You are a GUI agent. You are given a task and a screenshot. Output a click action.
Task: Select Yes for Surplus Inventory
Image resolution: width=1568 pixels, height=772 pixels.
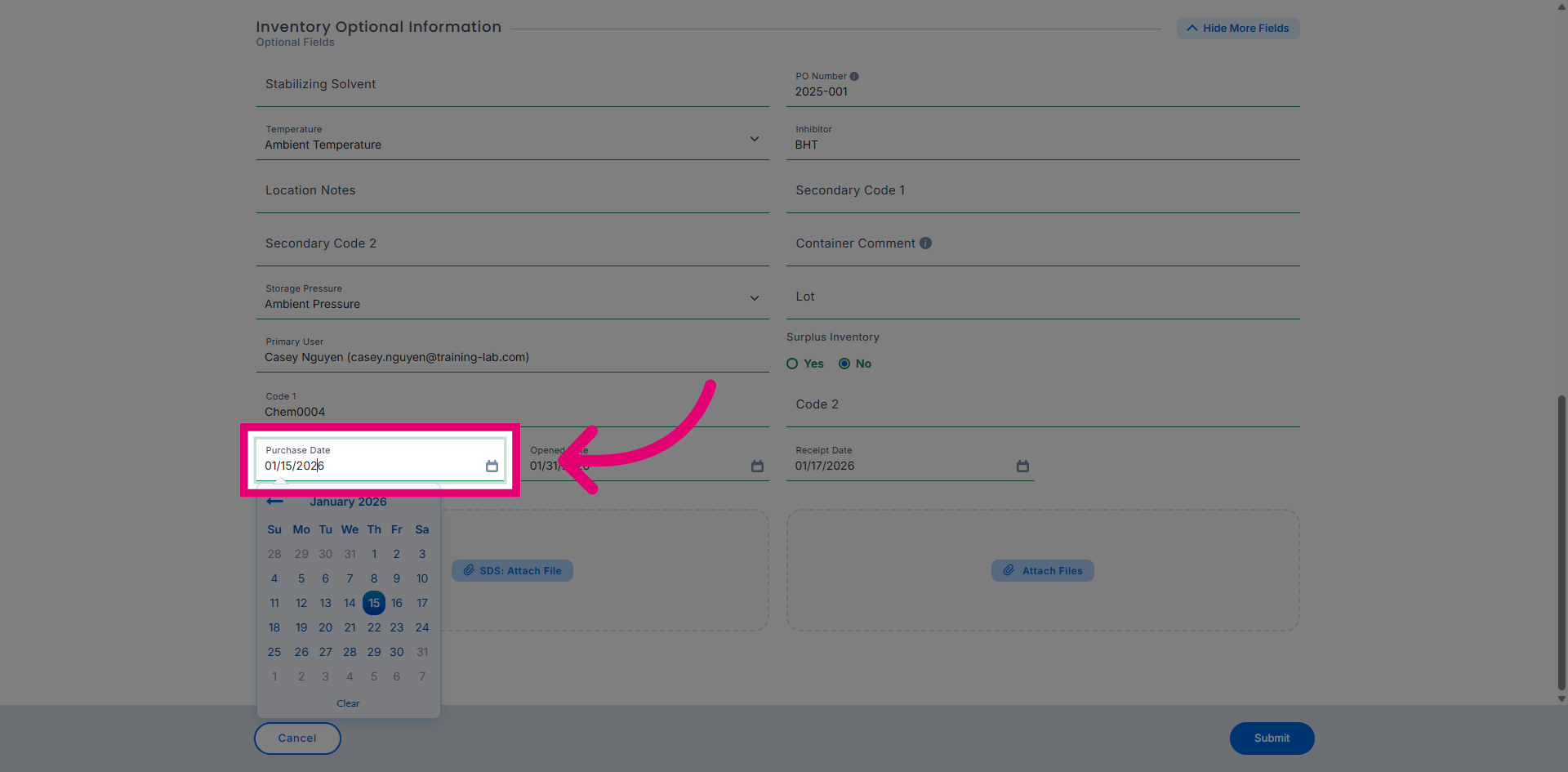pyautogui.click(x=792, y=364)
